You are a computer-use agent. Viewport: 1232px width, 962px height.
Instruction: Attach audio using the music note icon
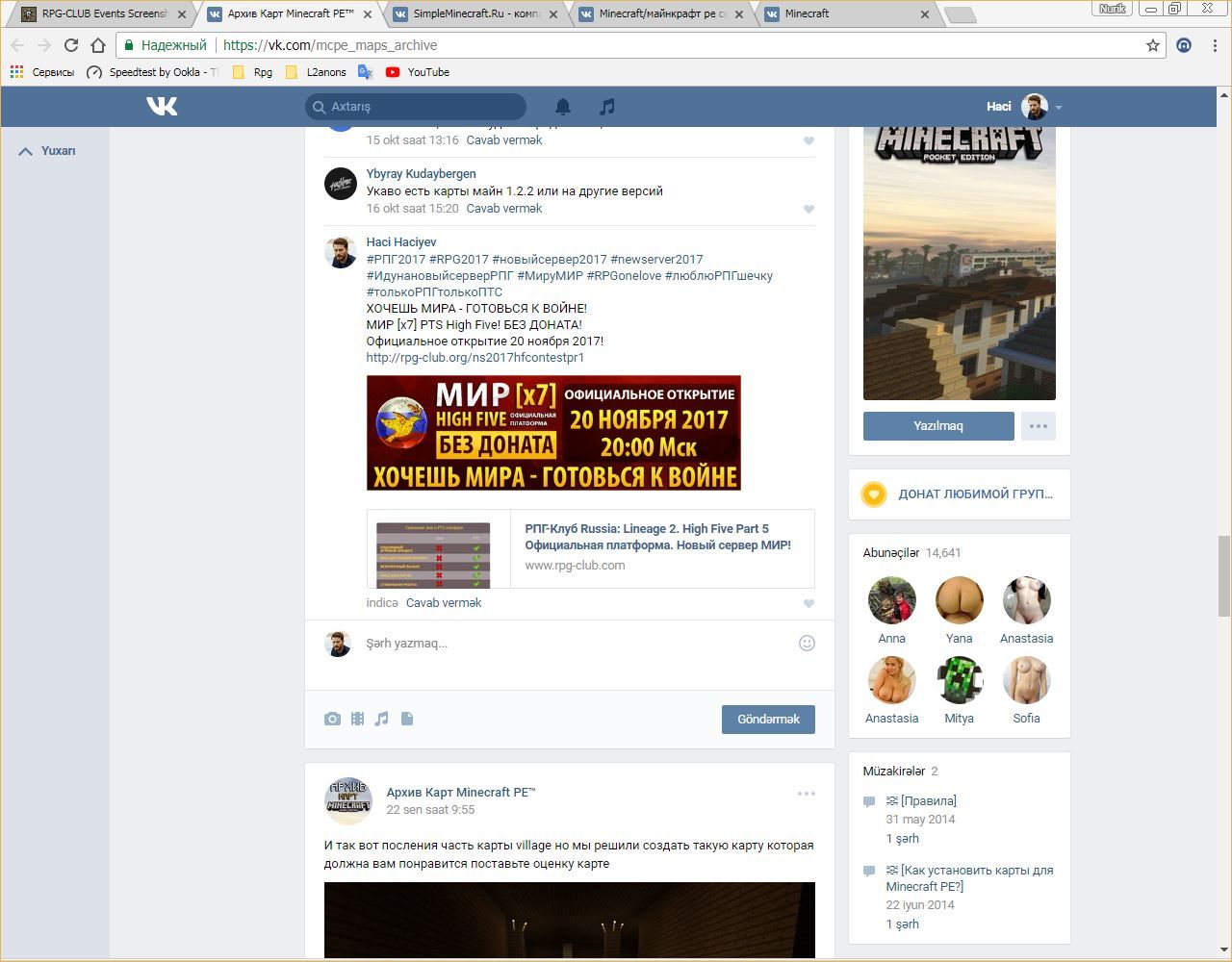pyautogui.click(x=382, y=719)
